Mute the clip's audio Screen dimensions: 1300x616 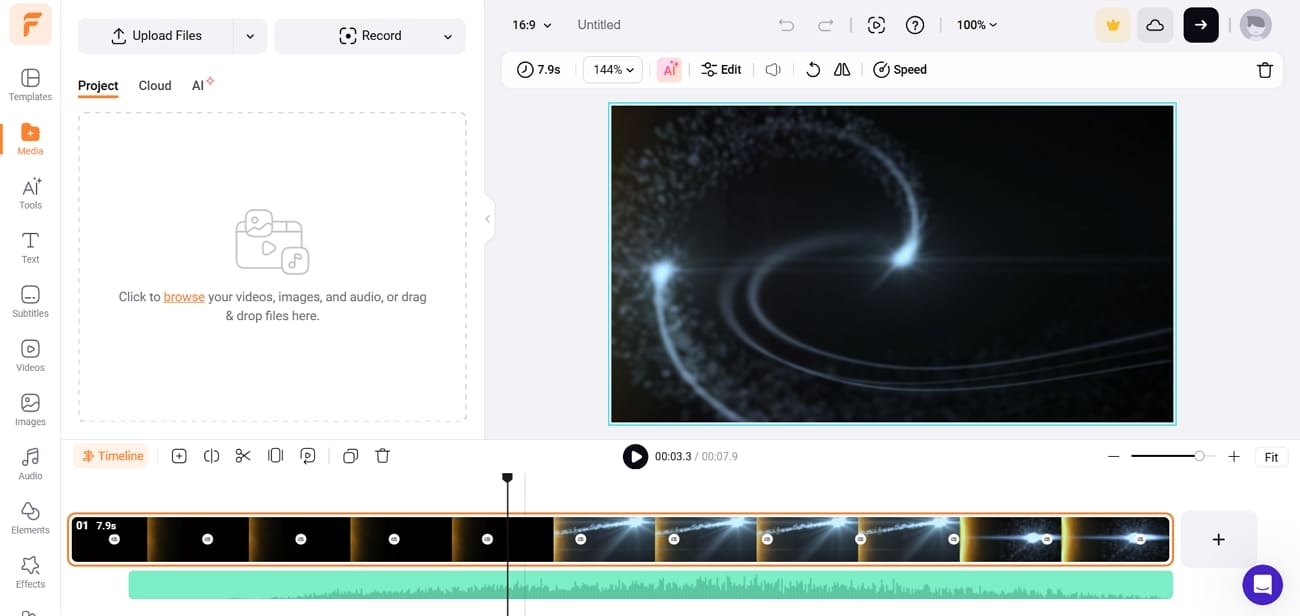point(771,69)
